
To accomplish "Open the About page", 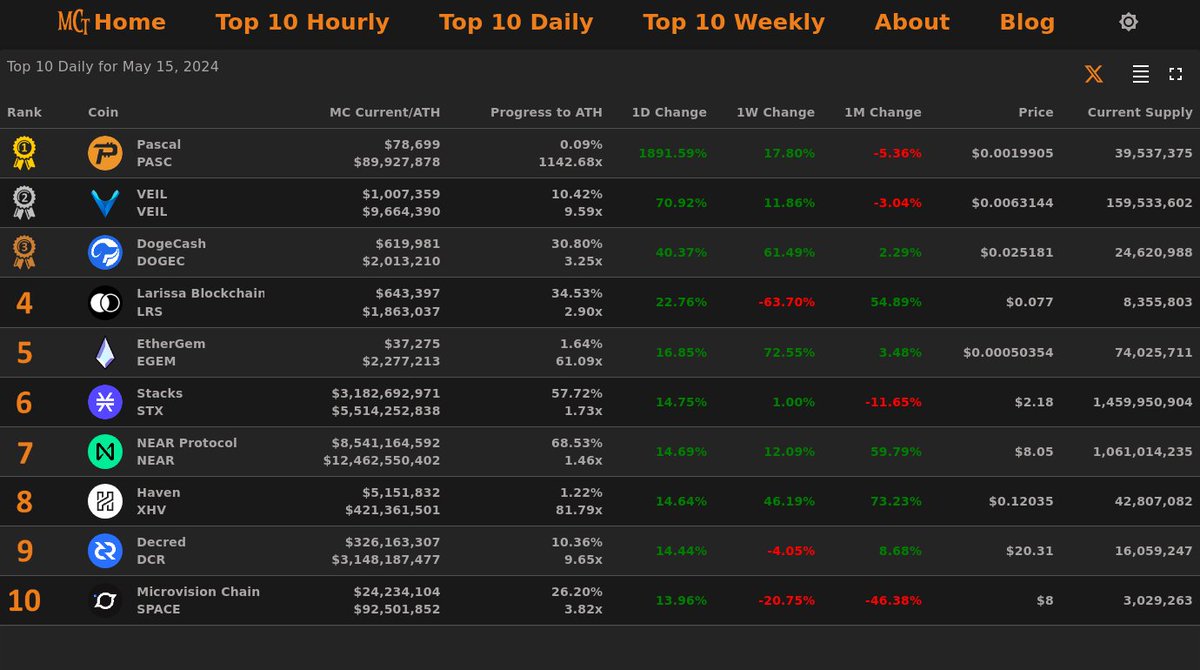I will coord(912,22).
